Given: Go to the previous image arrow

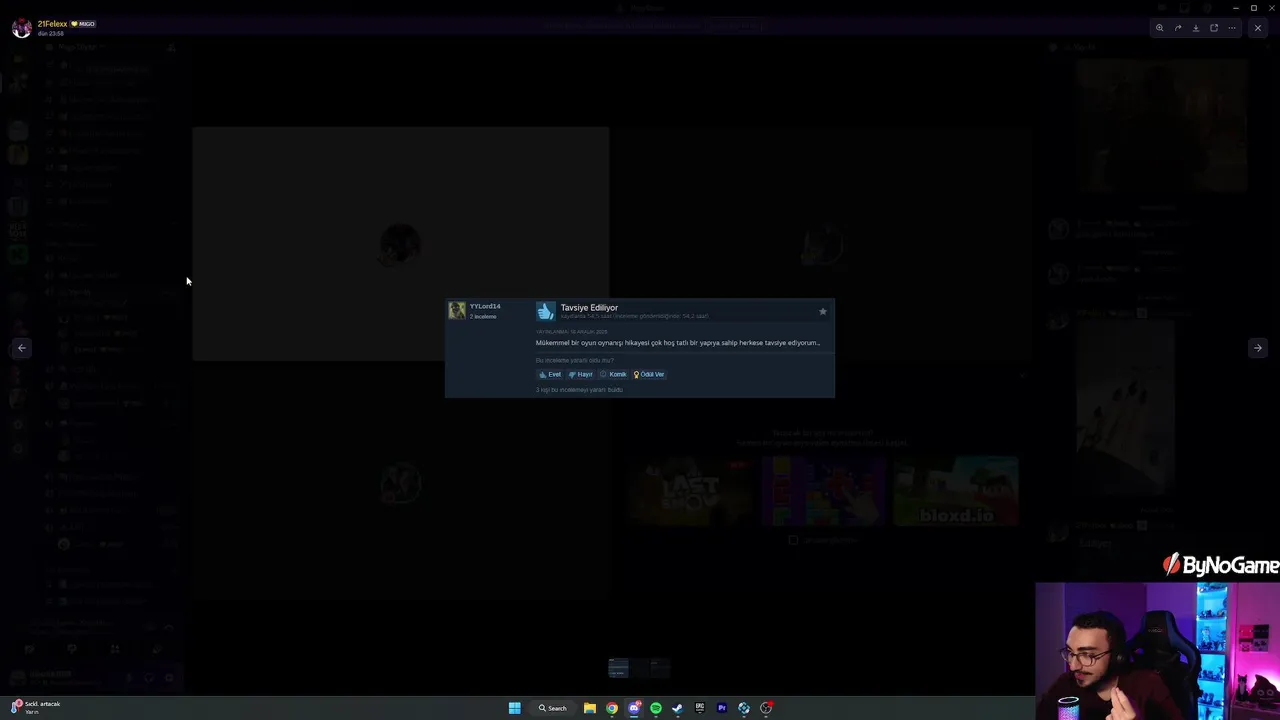Looking at the screenshot, I should tap(22, 348).
